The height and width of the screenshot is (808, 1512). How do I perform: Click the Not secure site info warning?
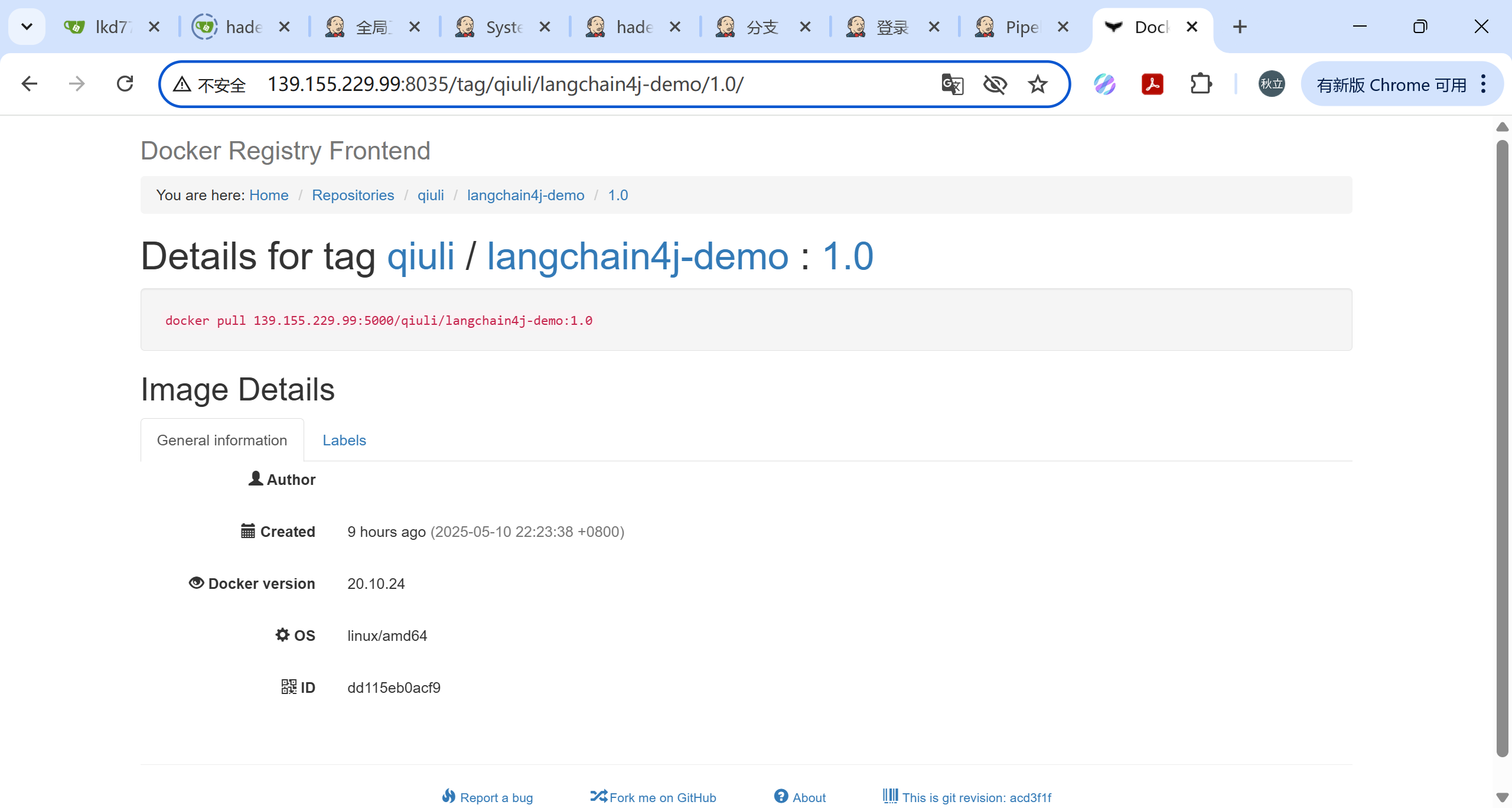pos(210,84)
